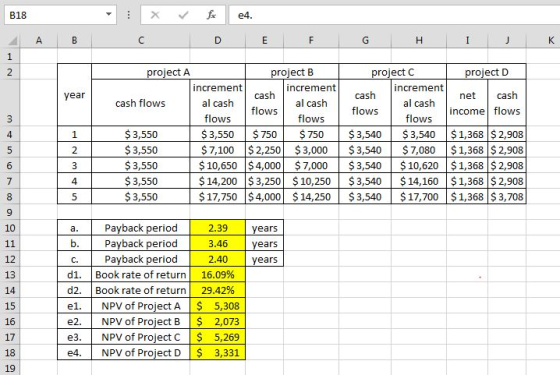Viewport: 560px width, 375px height.
Task: Click the 'years' cell in row 11
Action: [x=264, y=244]
